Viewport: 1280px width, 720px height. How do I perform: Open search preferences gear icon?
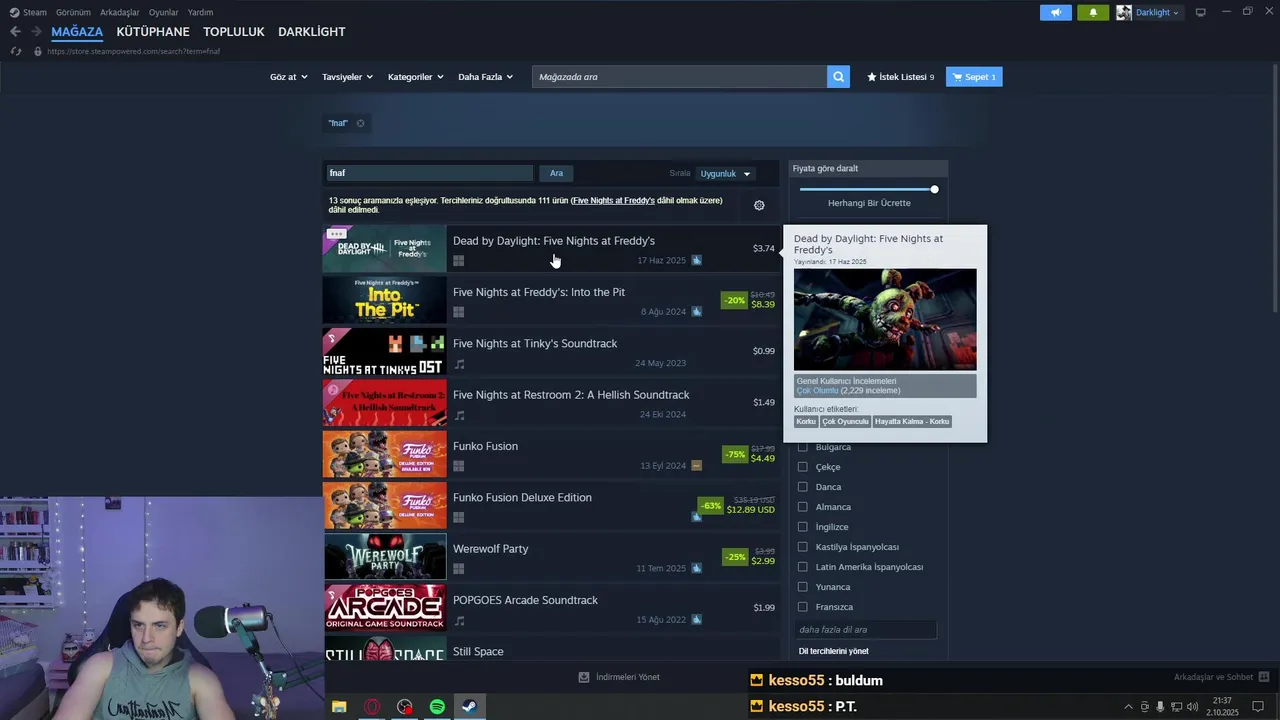[759, 205]
